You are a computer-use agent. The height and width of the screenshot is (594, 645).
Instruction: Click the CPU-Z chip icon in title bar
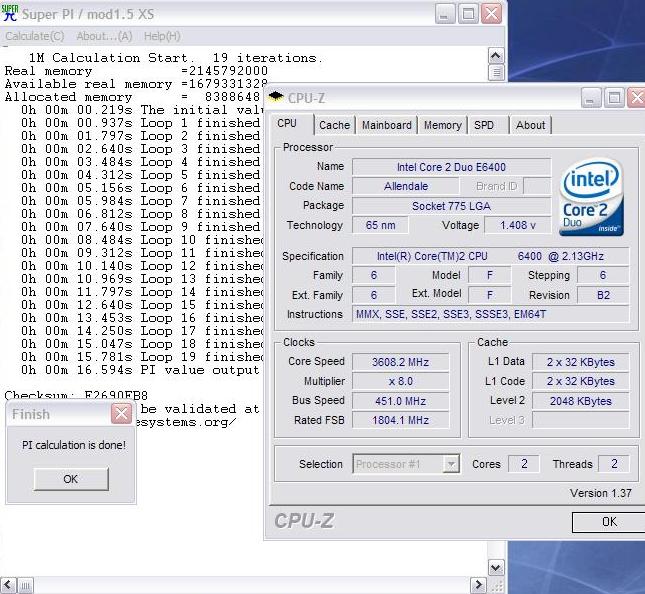[x=276, y=97]
